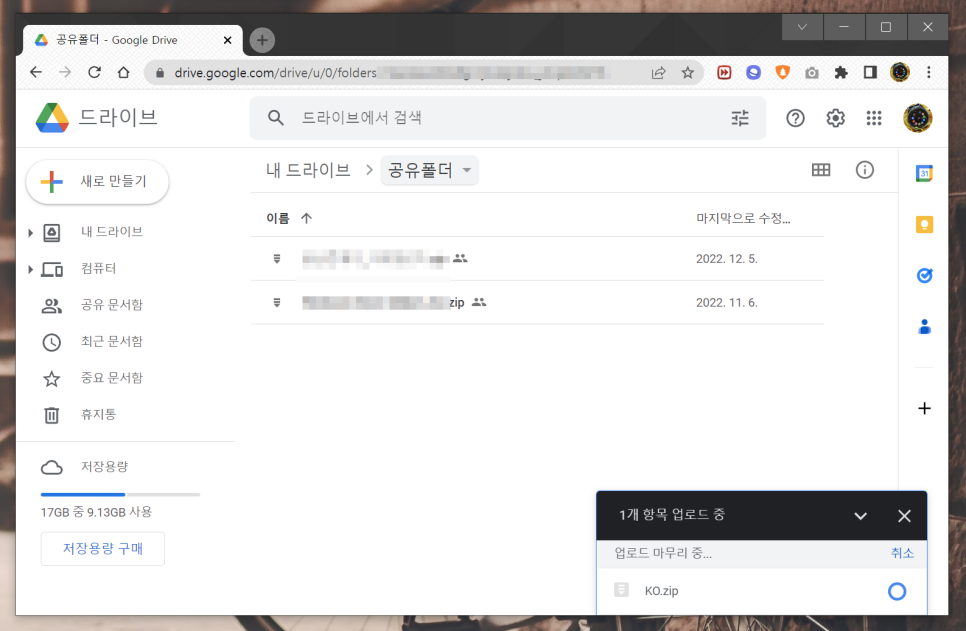Select the zip file modified 2022. 11. 6.
The image size is (966, 631).
pos(537,303)
